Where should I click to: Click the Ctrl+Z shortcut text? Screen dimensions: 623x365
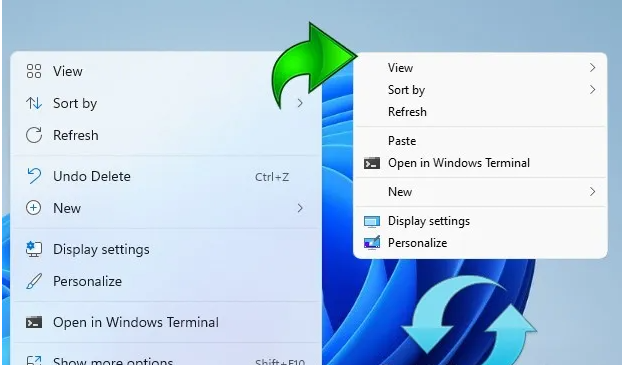coord(272,177)
